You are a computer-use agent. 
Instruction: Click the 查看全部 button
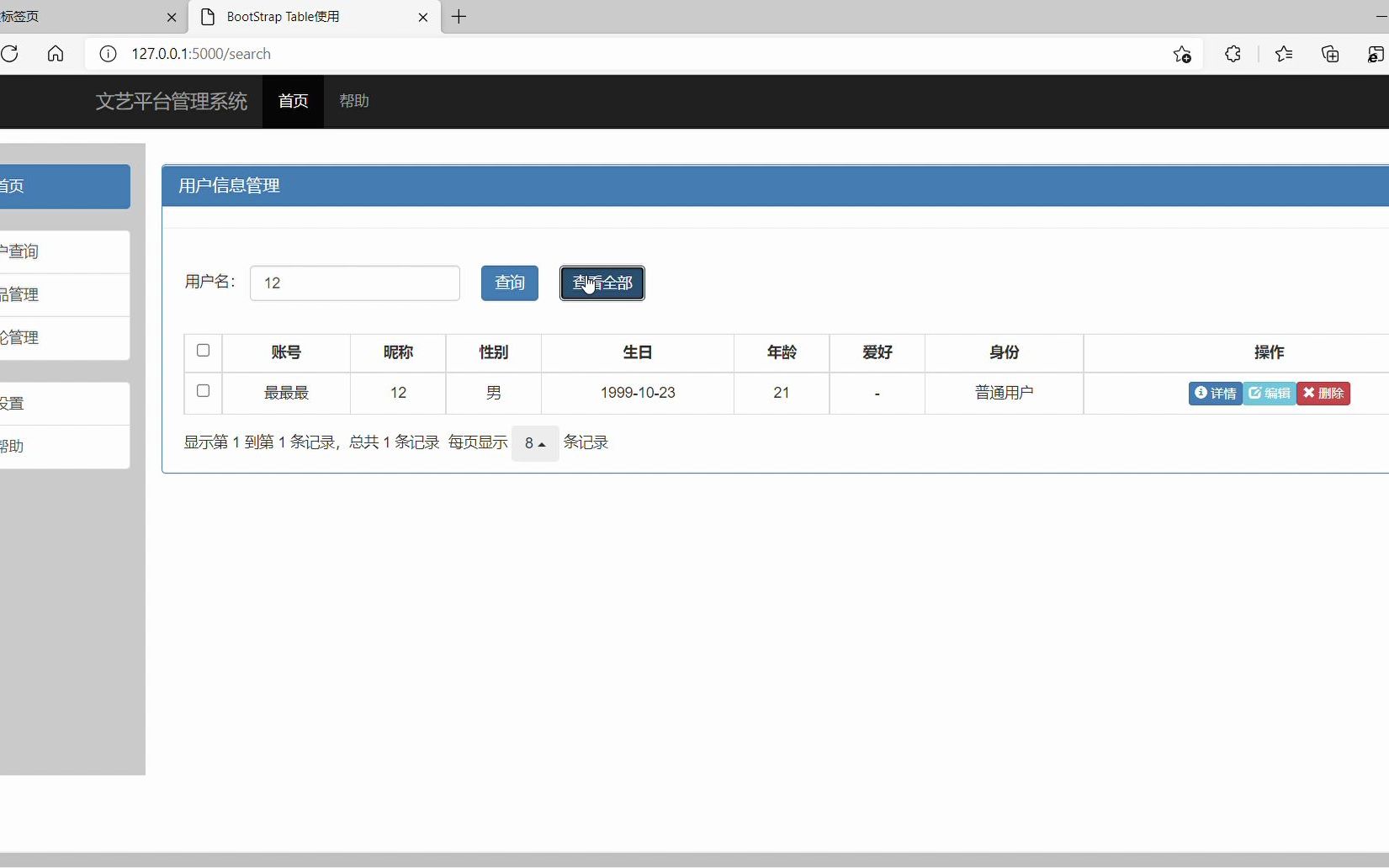click(x=602, y=283)
